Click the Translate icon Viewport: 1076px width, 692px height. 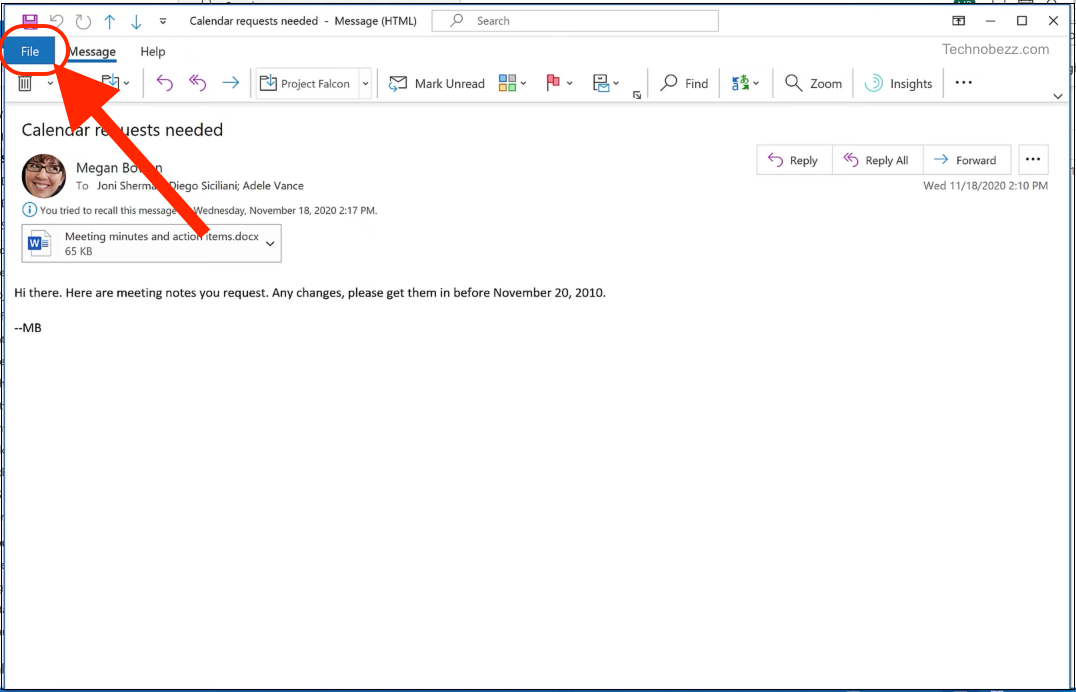coord(740,83)
